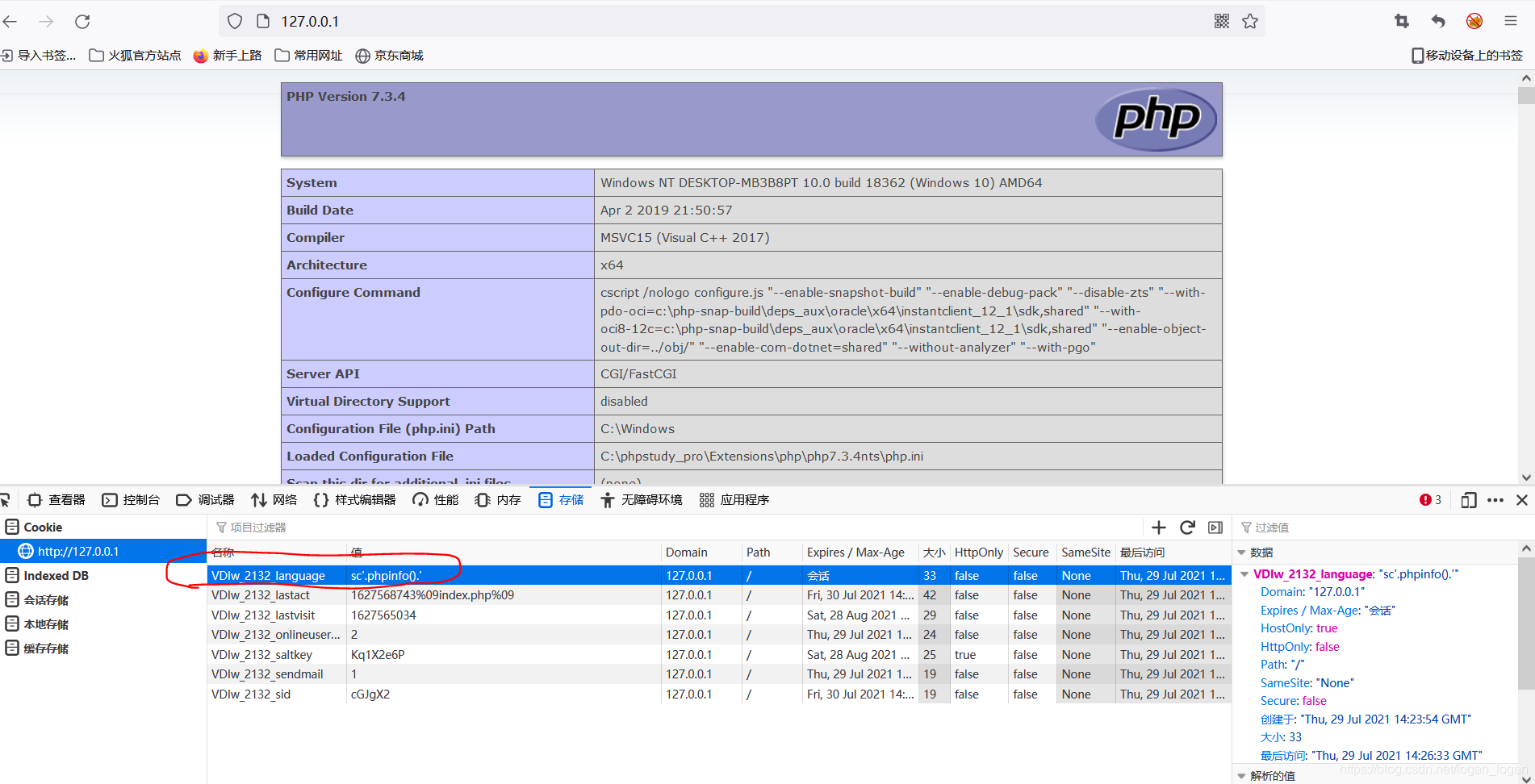Click the cGJgX2 cookie value cell
Image resolution: width=1535 pixels, height=784 pixels.
(x=504, y=694)
